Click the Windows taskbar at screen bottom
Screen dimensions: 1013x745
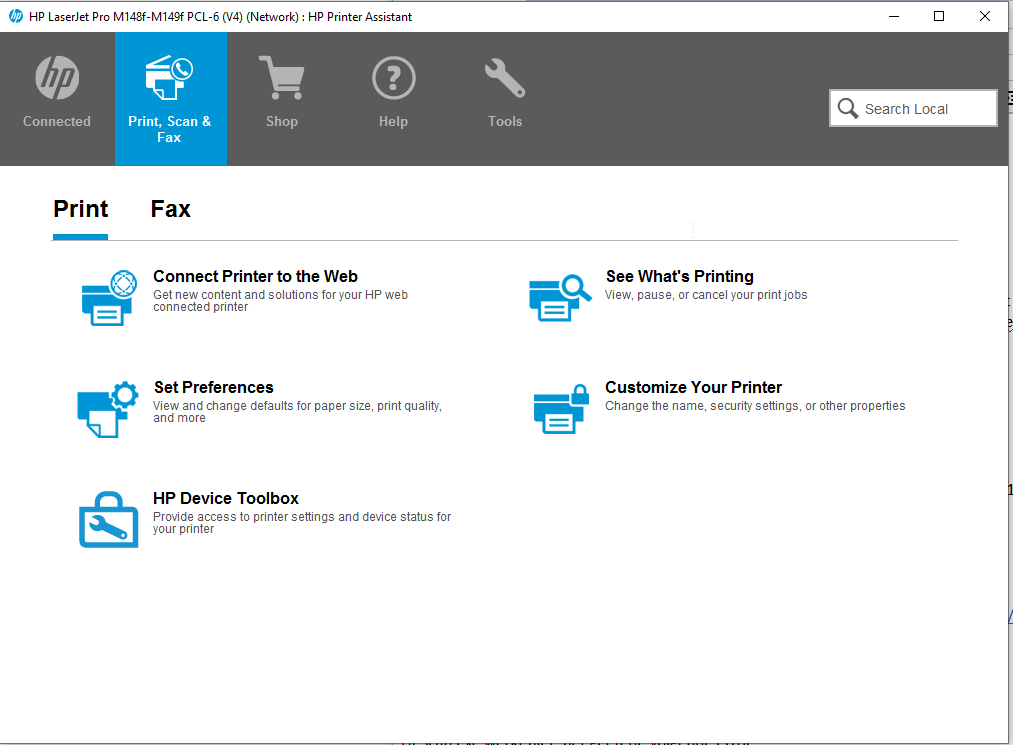tap(506, 740)
